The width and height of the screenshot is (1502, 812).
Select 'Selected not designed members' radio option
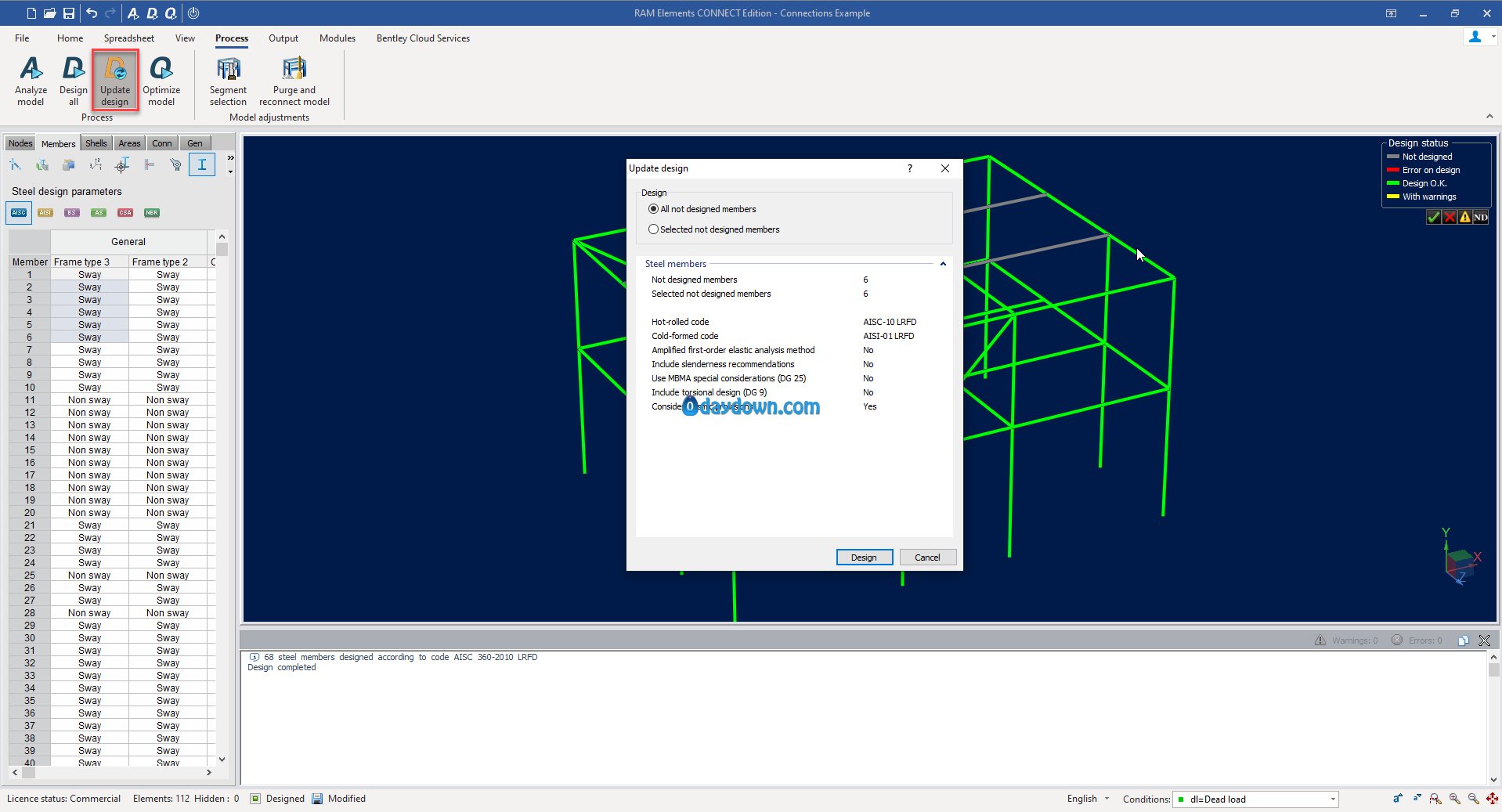click(714, 229)
